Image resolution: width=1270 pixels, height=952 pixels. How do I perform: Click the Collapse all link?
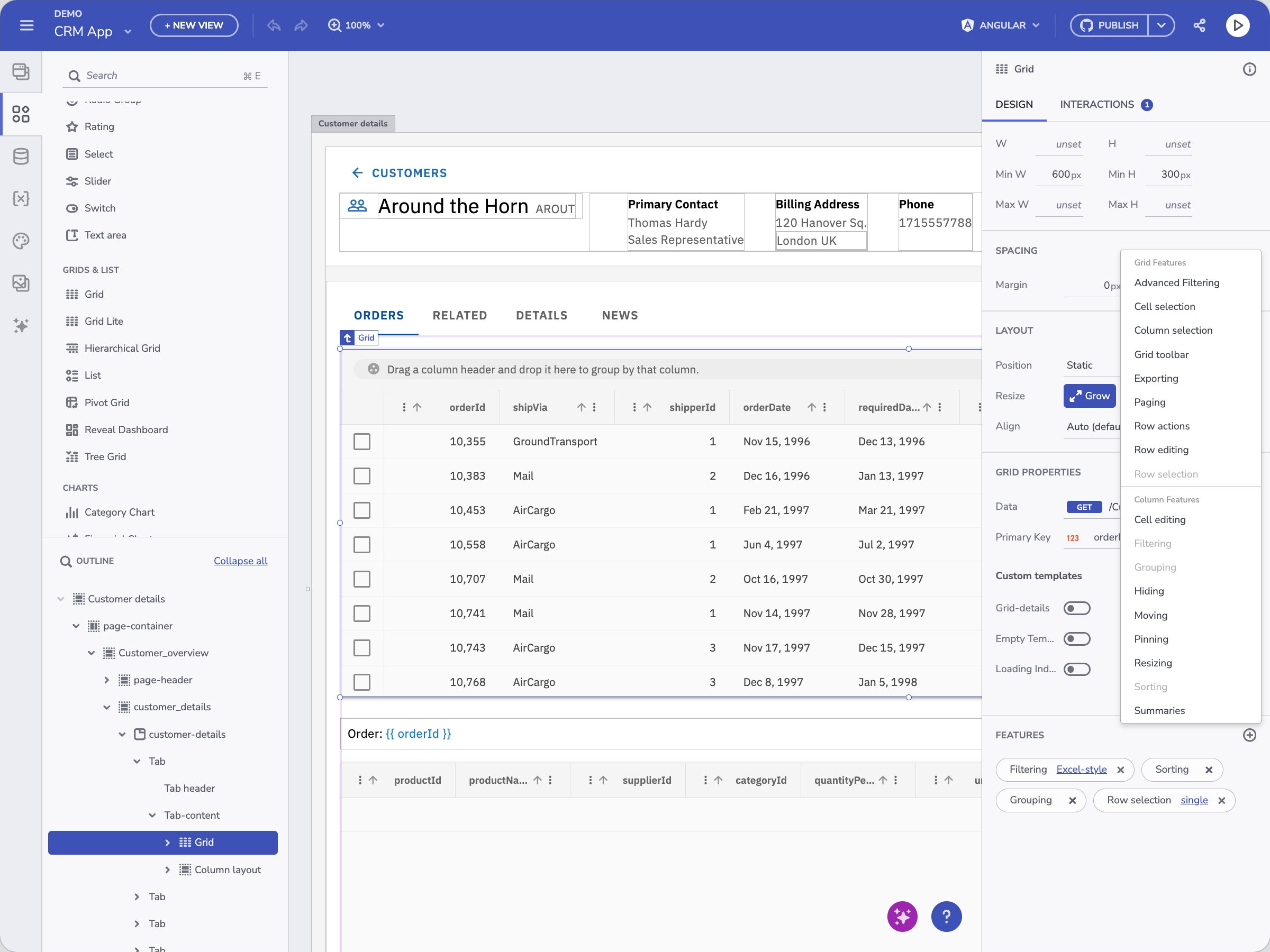(241, 561)
